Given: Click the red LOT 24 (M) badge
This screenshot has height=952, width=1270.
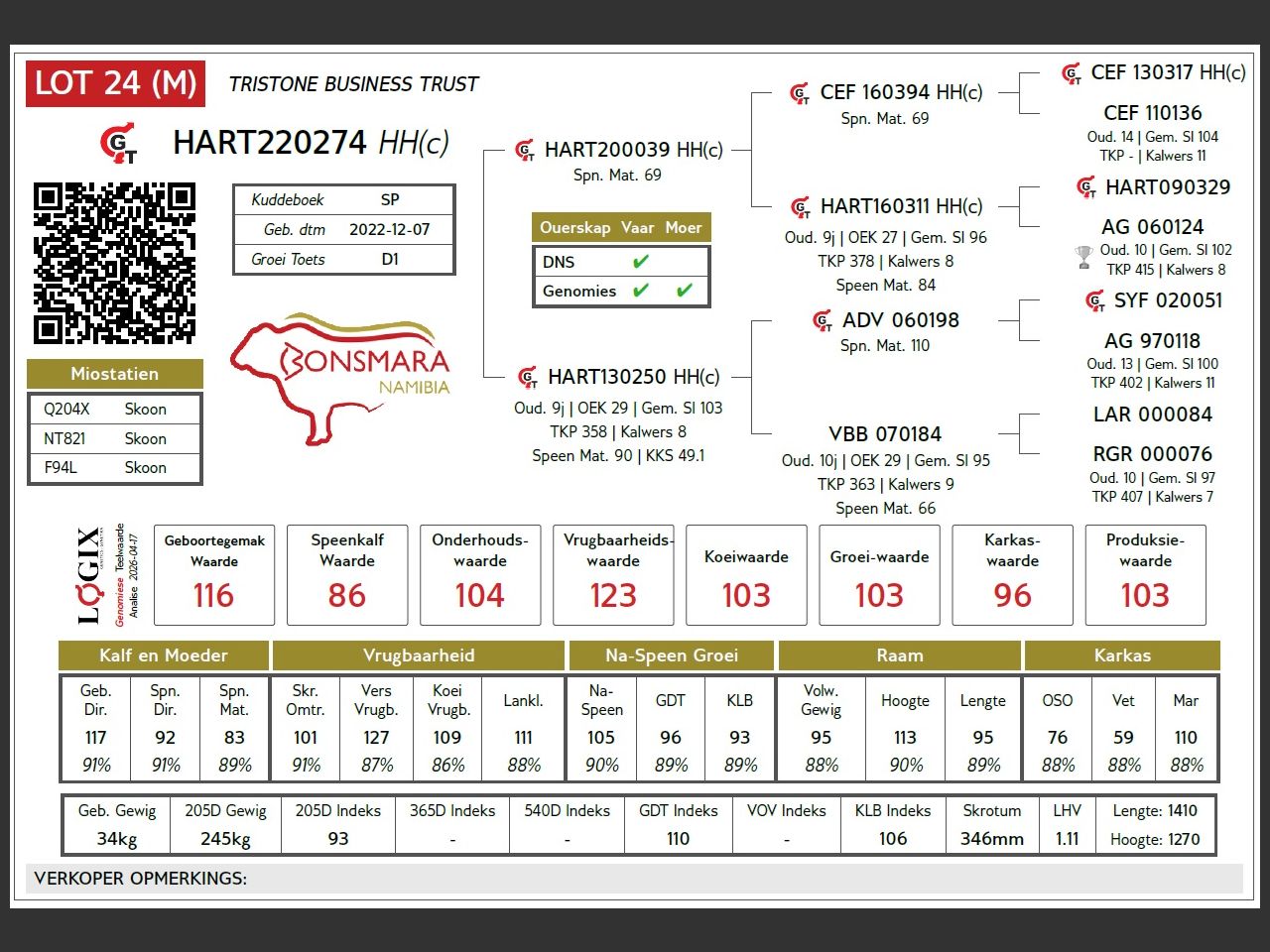Looking at the screenshot, I should [115, 83].
